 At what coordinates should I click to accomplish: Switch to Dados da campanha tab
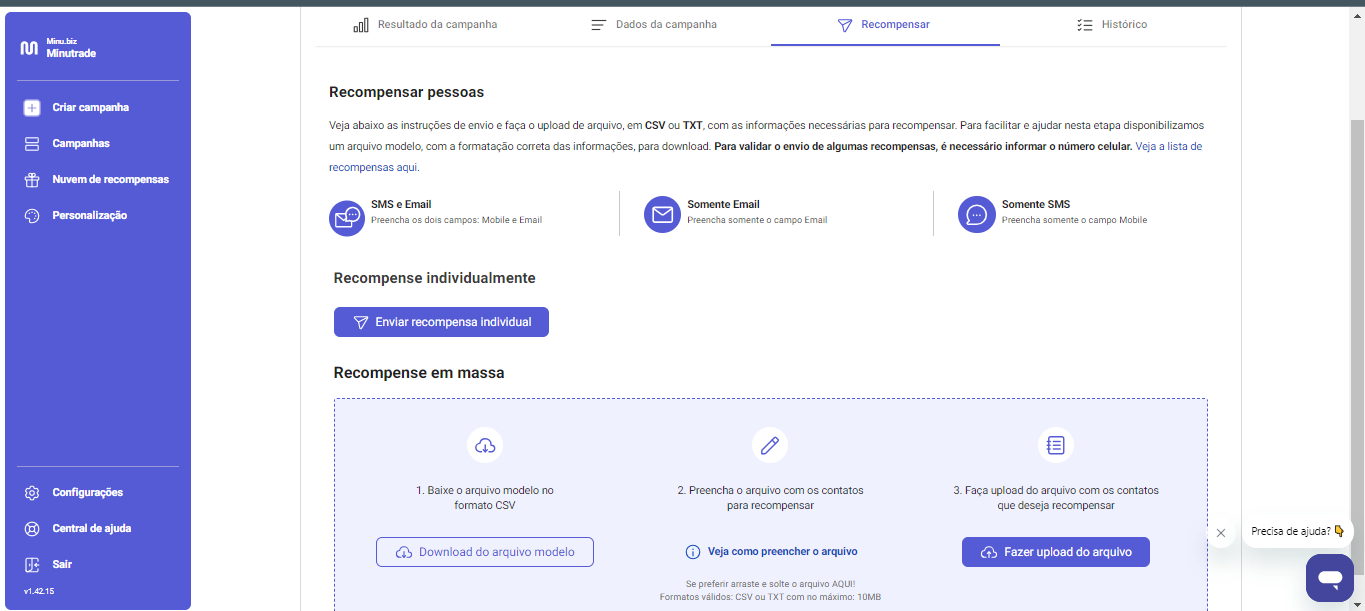click(653, 25)
